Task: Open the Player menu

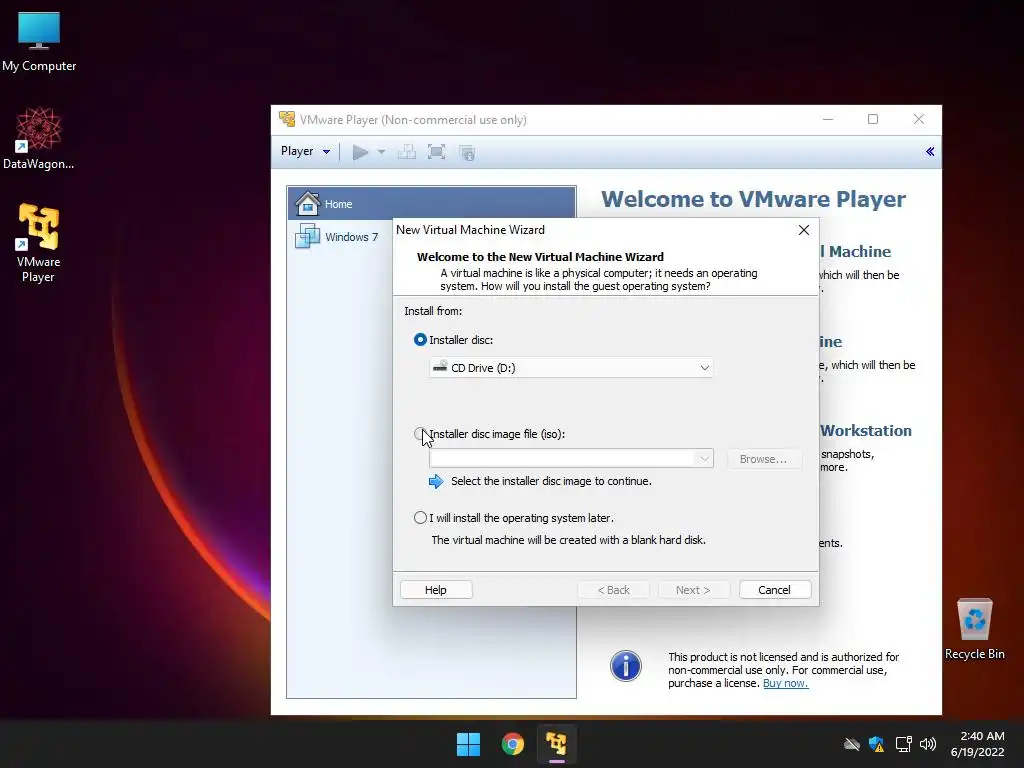Action: point(305,152)
